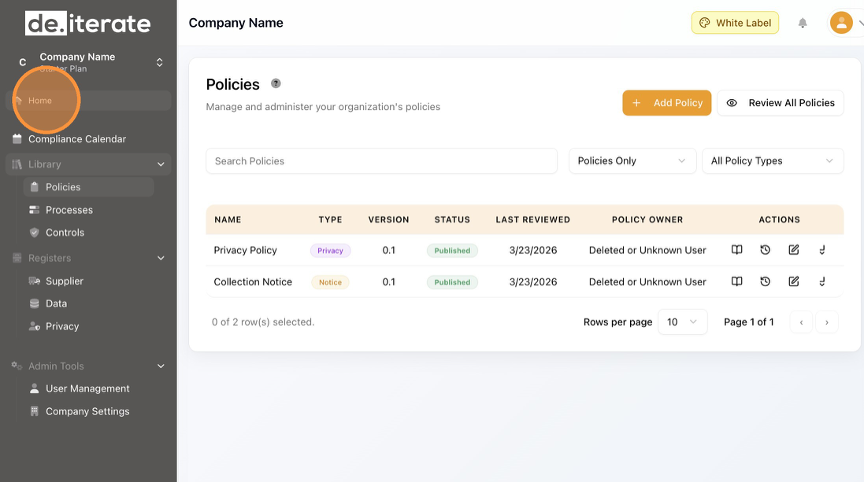Click the Add Policy button
The image size is (864, 482).
click(x=667, y=103)
